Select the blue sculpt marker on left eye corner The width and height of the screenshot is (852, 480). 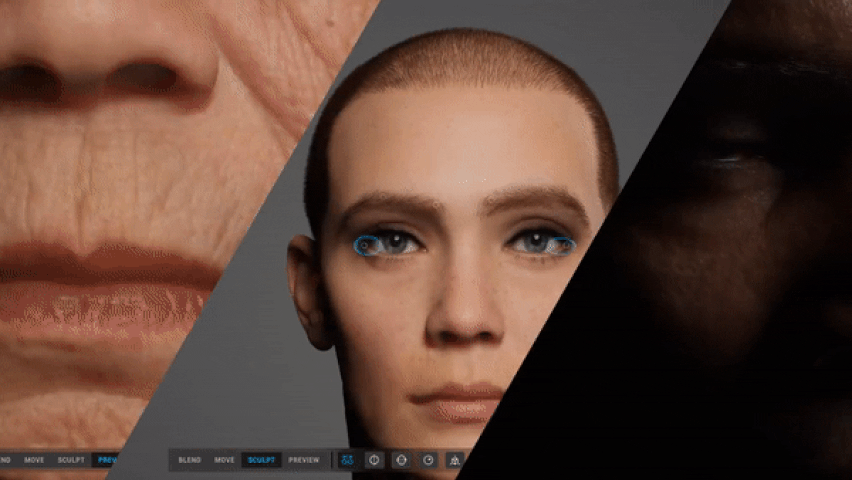point(365,246)
